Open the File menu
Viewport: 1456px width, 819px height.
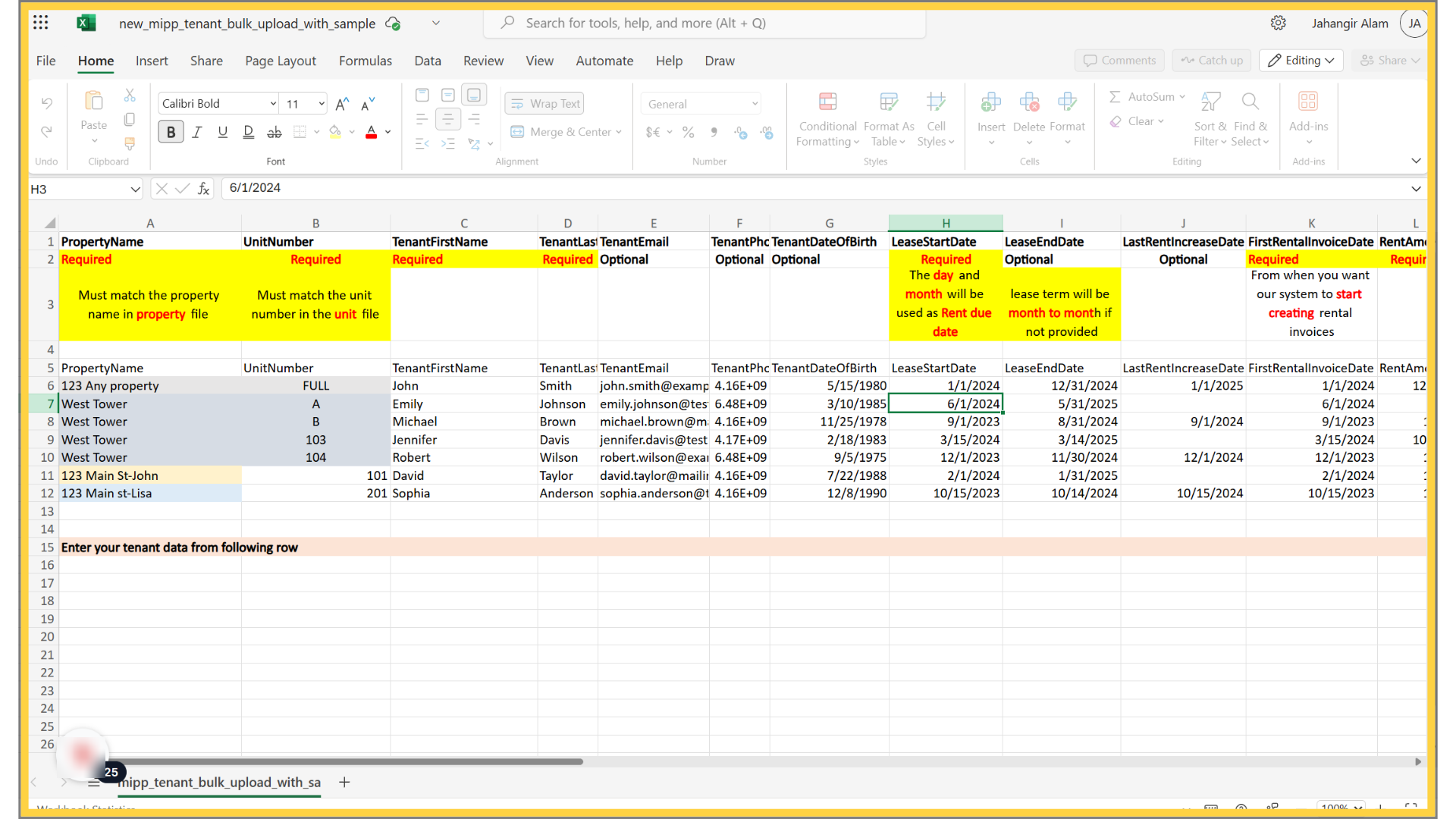coord(45,61)
